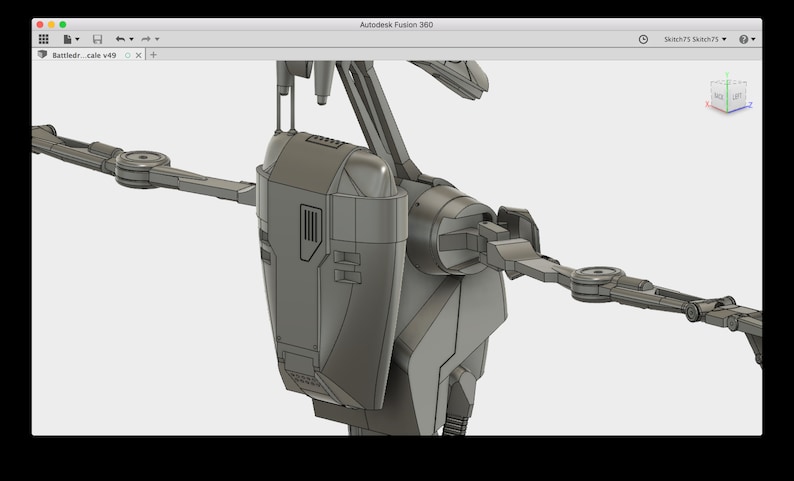Close the Battledr...cale v49 document tab

point(138,55)
